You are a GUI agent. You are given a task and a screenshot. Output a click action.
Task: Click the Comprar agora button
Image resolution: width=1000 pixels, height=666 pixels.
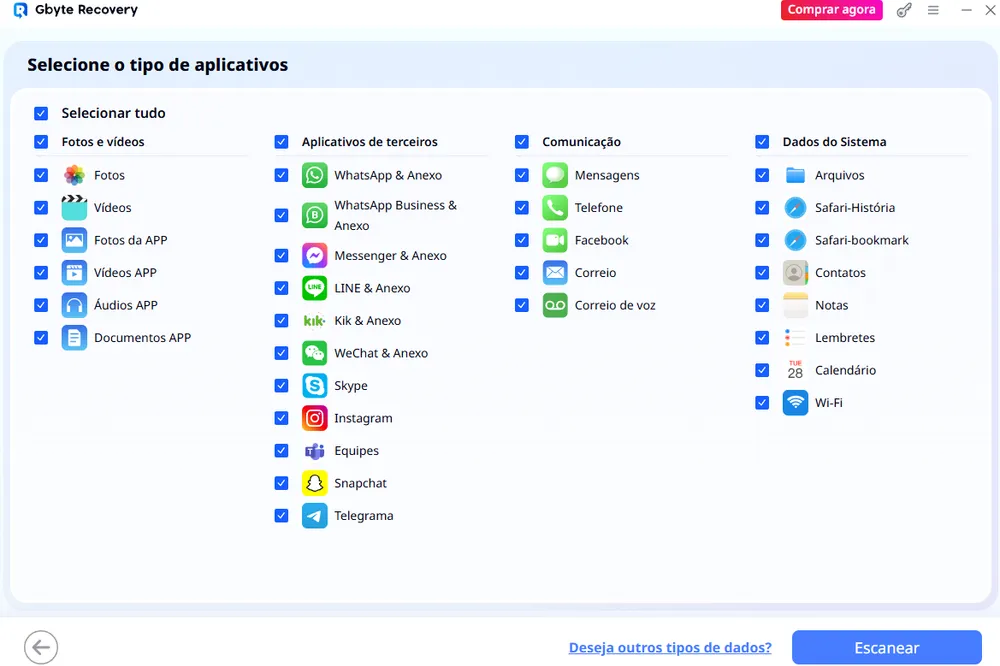click(x=831, y=10)
